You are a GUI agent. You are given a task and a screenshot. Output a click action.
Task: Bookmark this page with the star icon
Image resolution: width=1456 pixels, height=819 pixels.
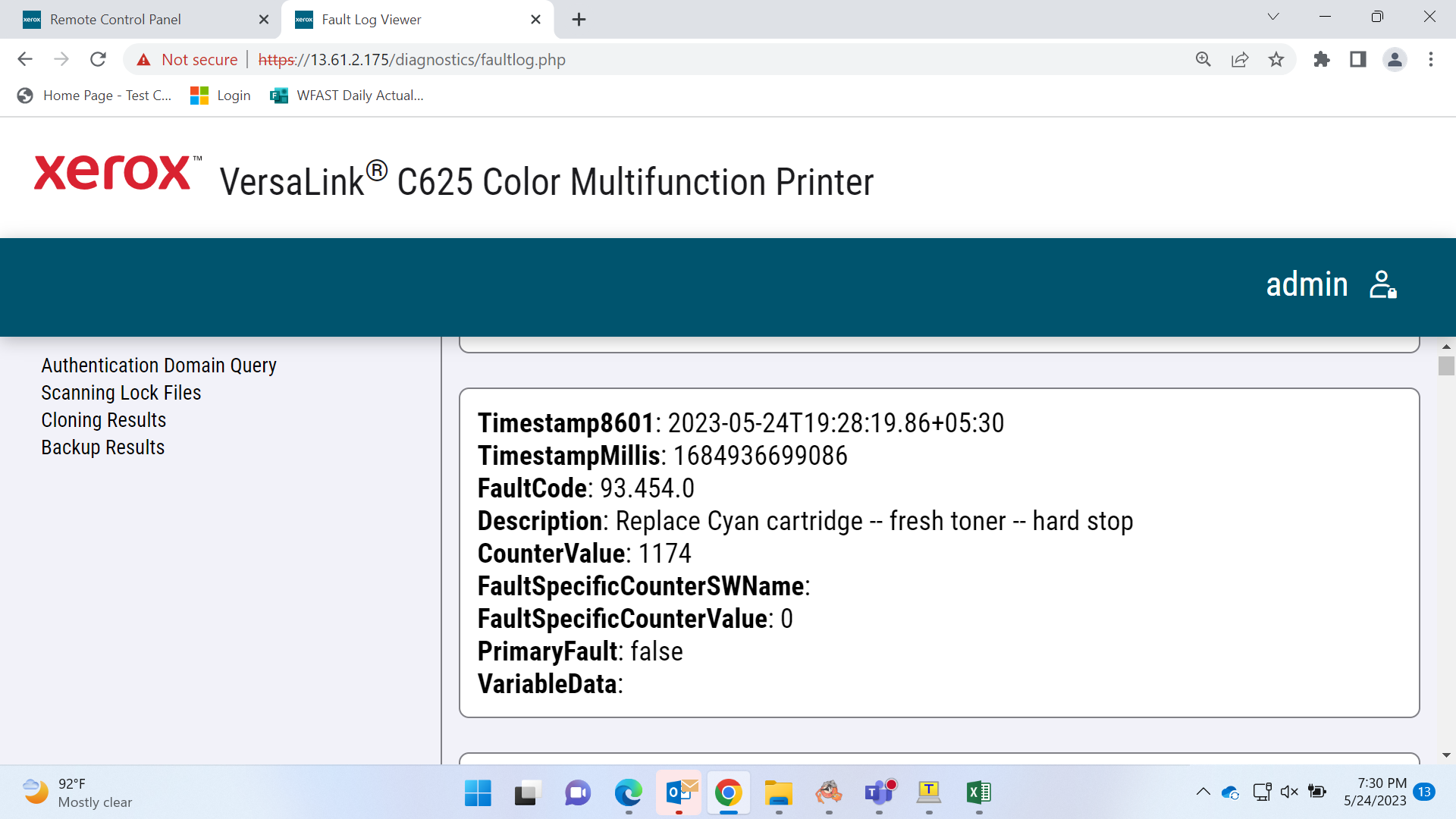[x=1276, y=59]
